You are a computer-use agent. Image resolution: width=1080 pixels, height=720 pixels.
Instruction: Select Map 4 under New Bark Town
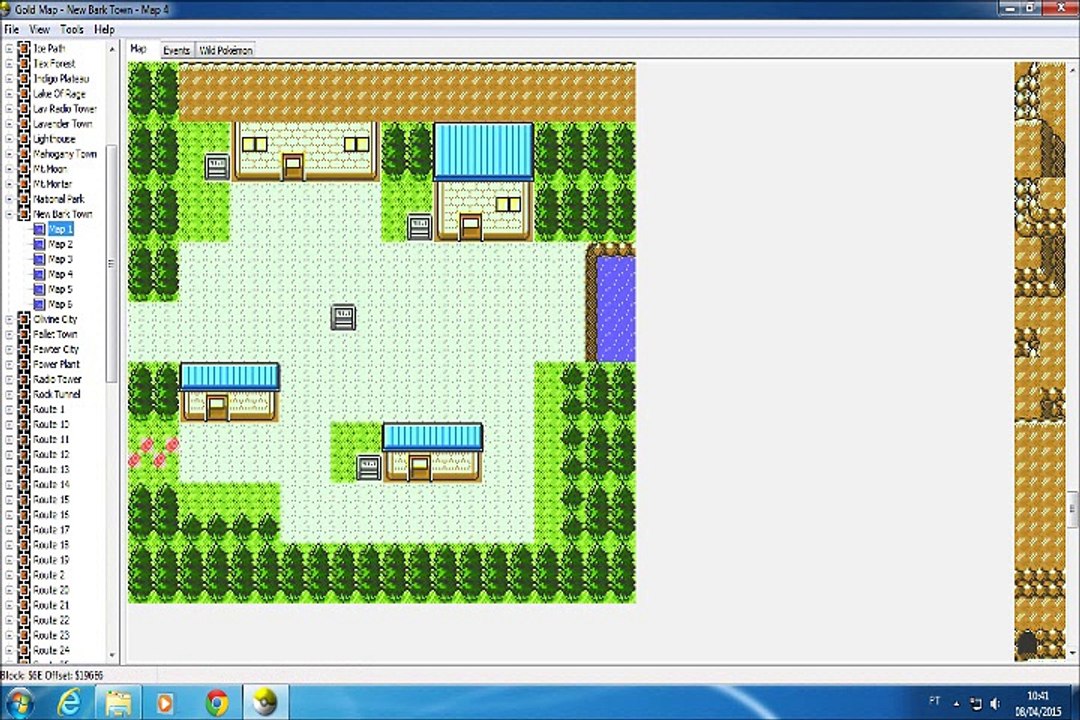click(x=60, y=274)
